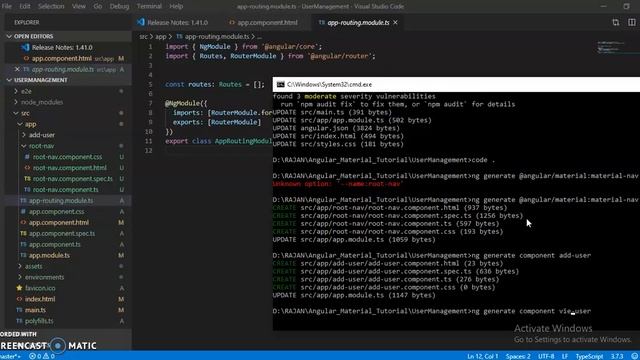
Task: Show errors and warnings count in status bar
Action: pos(42,356)
